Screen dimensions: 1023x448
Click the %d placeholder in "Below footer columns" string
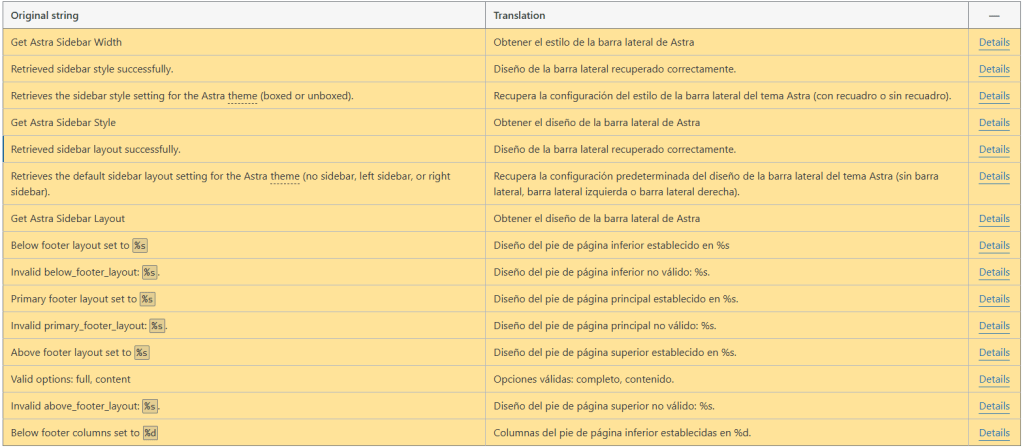click(150, 433)
